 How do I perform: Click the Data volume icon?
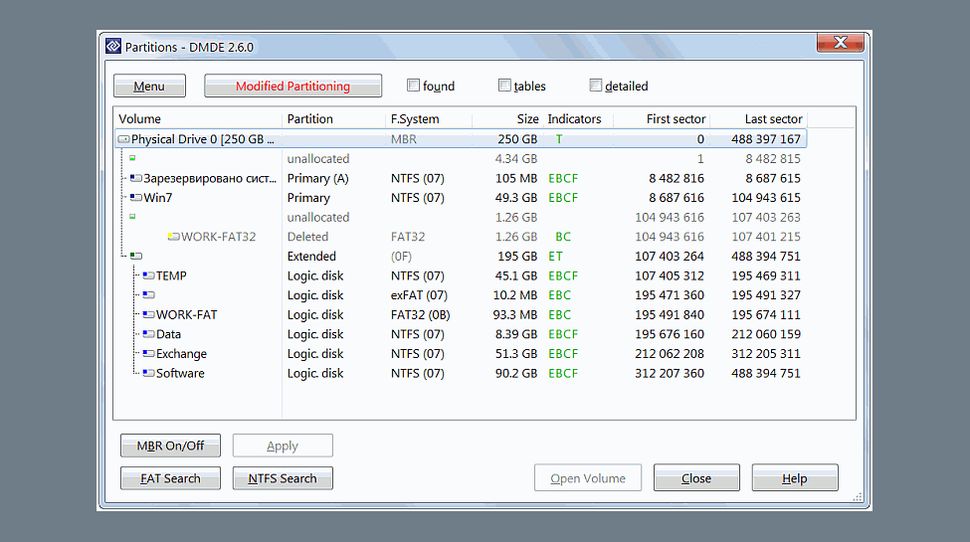[148, 334]
